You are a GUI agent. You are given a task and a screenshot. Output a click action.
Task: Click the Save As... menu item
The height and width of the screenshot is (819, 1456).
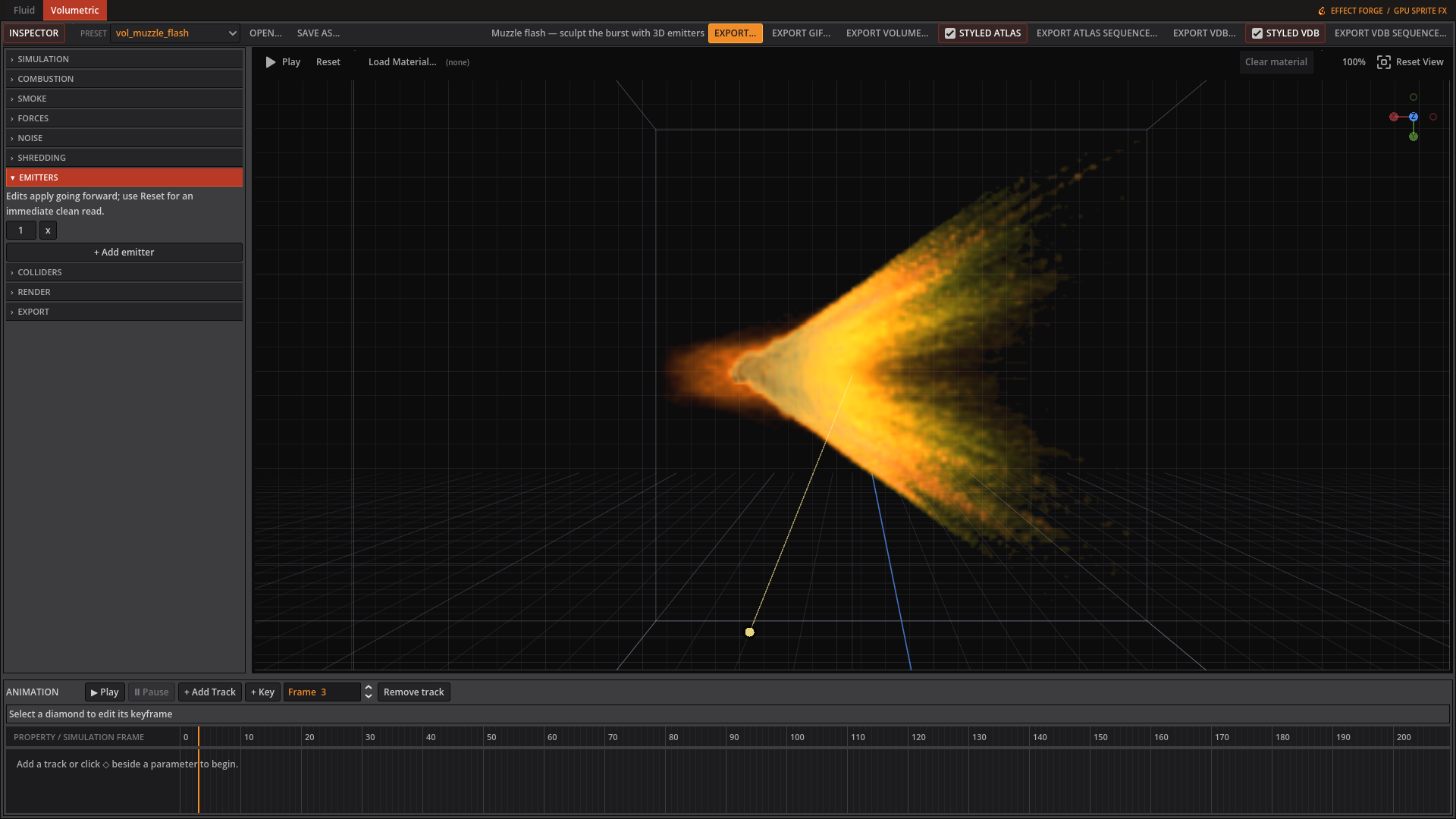pyautogui.click(x=318, y=33)
